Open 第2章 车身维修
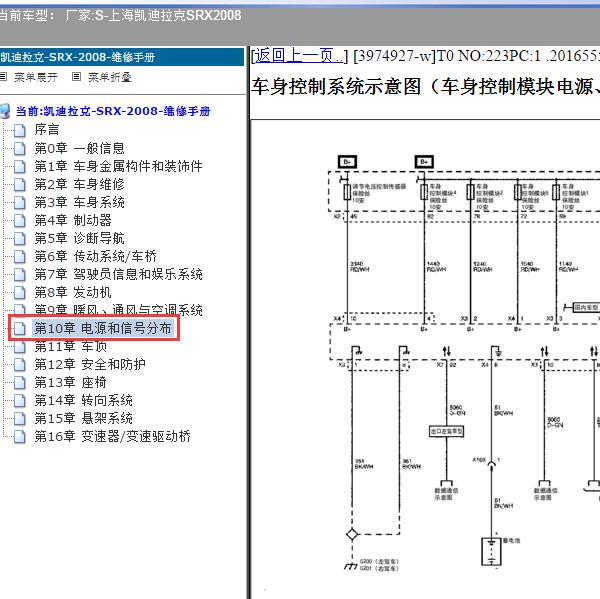This screenshot has width=600, height=599. click(x=80, y=184)
